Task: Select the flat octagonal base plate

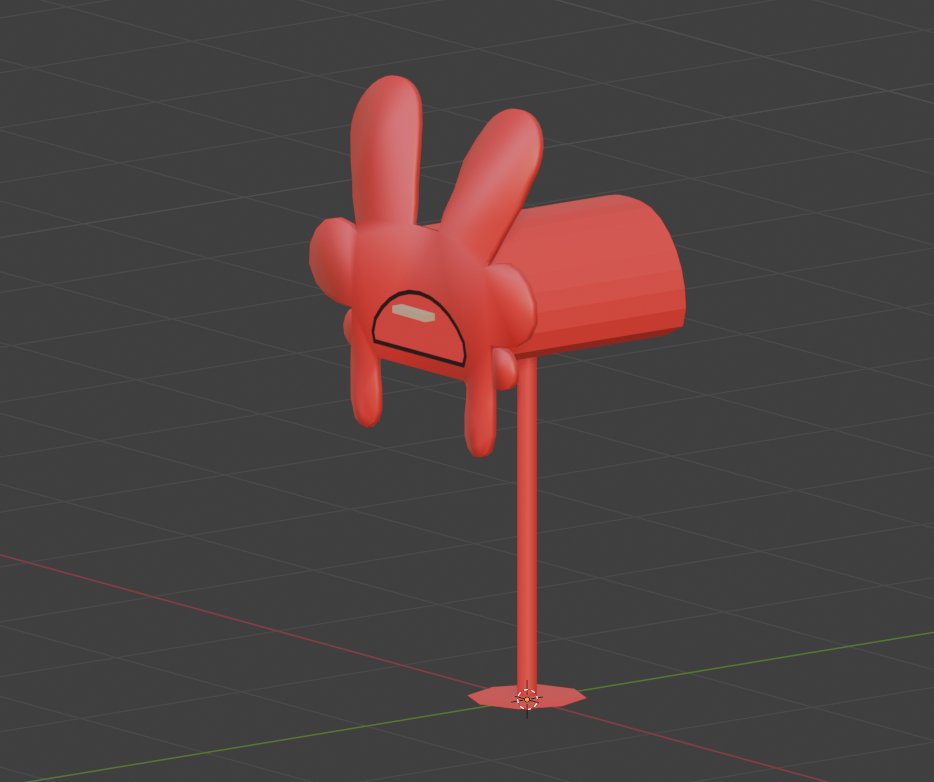Action: [x=527, y=697]
